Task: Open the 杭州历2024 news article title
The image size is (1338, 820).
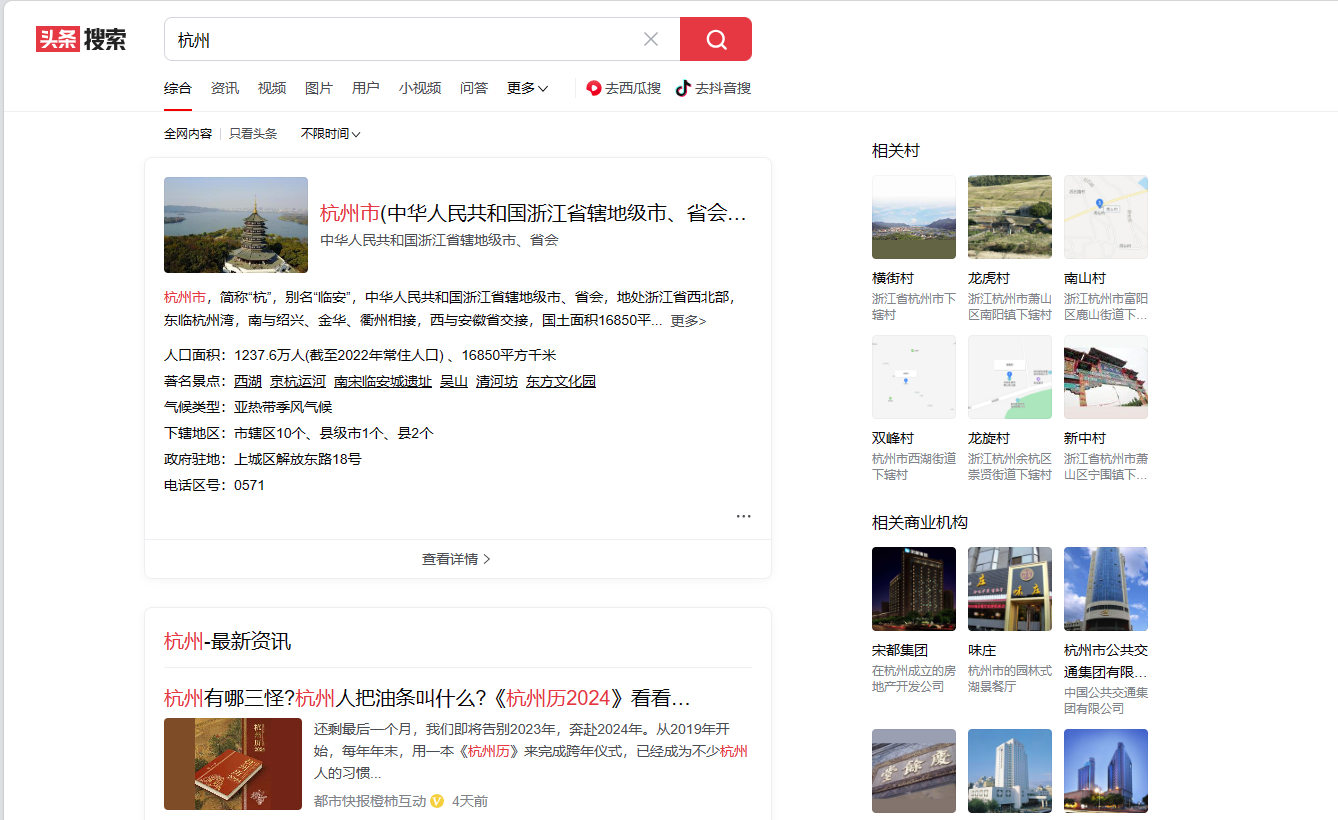Action: [x=427, y=698]
